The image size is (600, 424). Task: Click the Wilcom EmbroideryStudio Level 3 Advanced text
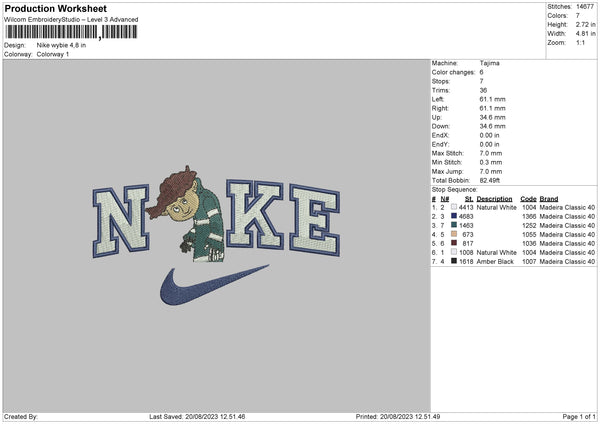[71, 20]
